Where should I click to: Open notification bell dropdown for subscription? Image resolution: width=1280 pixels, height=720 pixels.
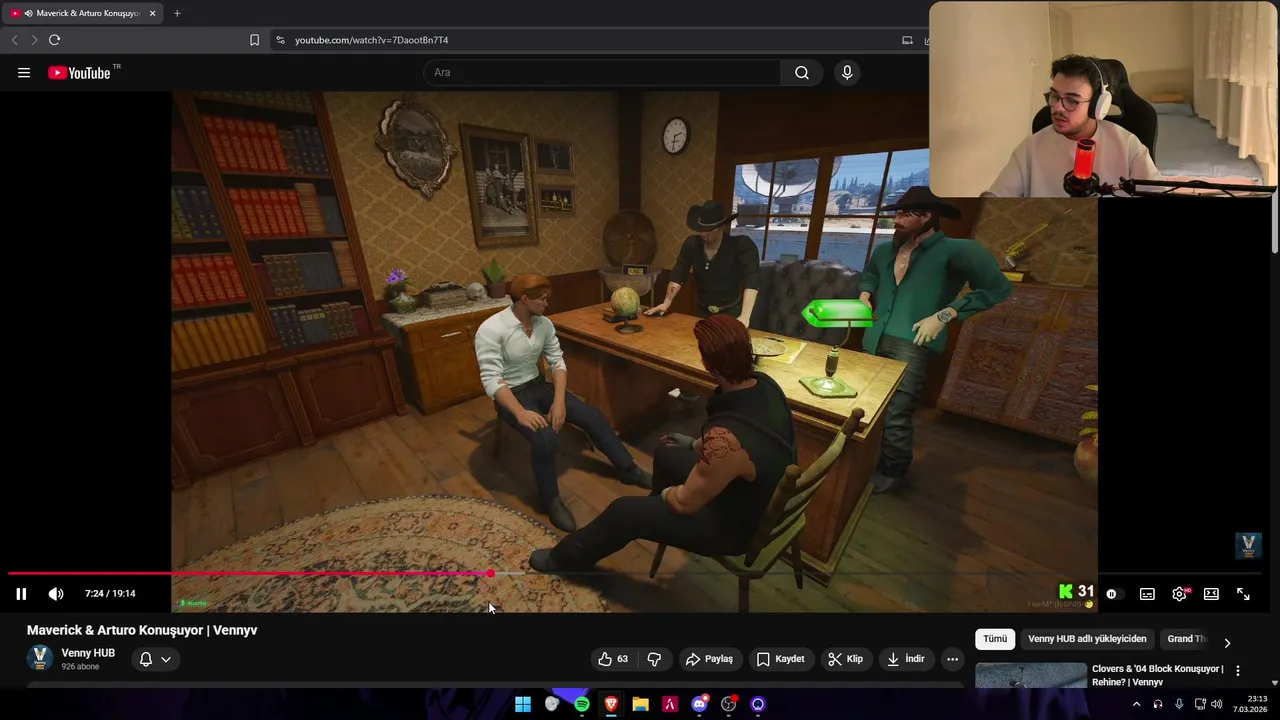(155, 659)
